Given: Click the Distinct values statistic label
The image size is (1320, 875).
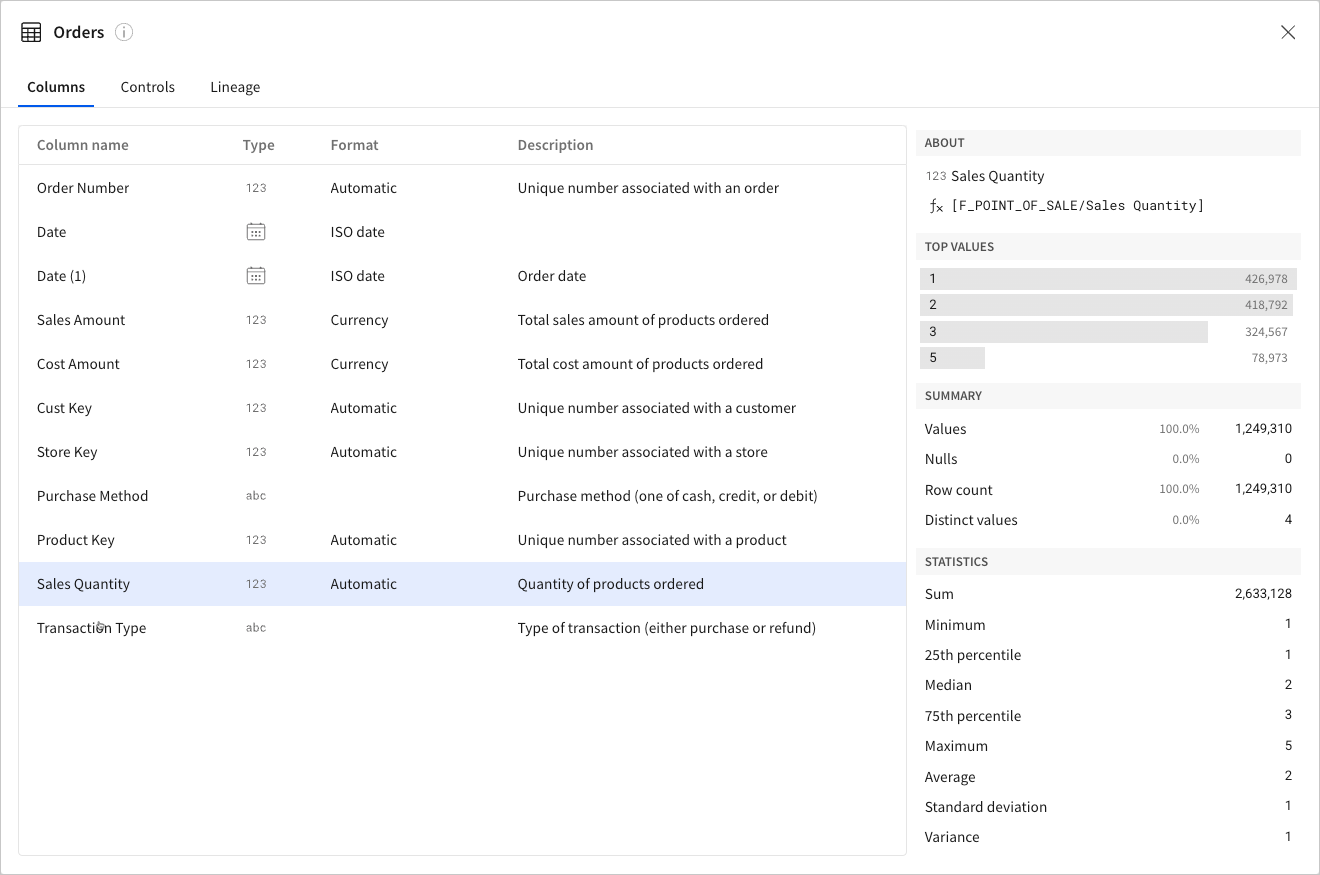Looking at the screenshot, I should [971, 520].
